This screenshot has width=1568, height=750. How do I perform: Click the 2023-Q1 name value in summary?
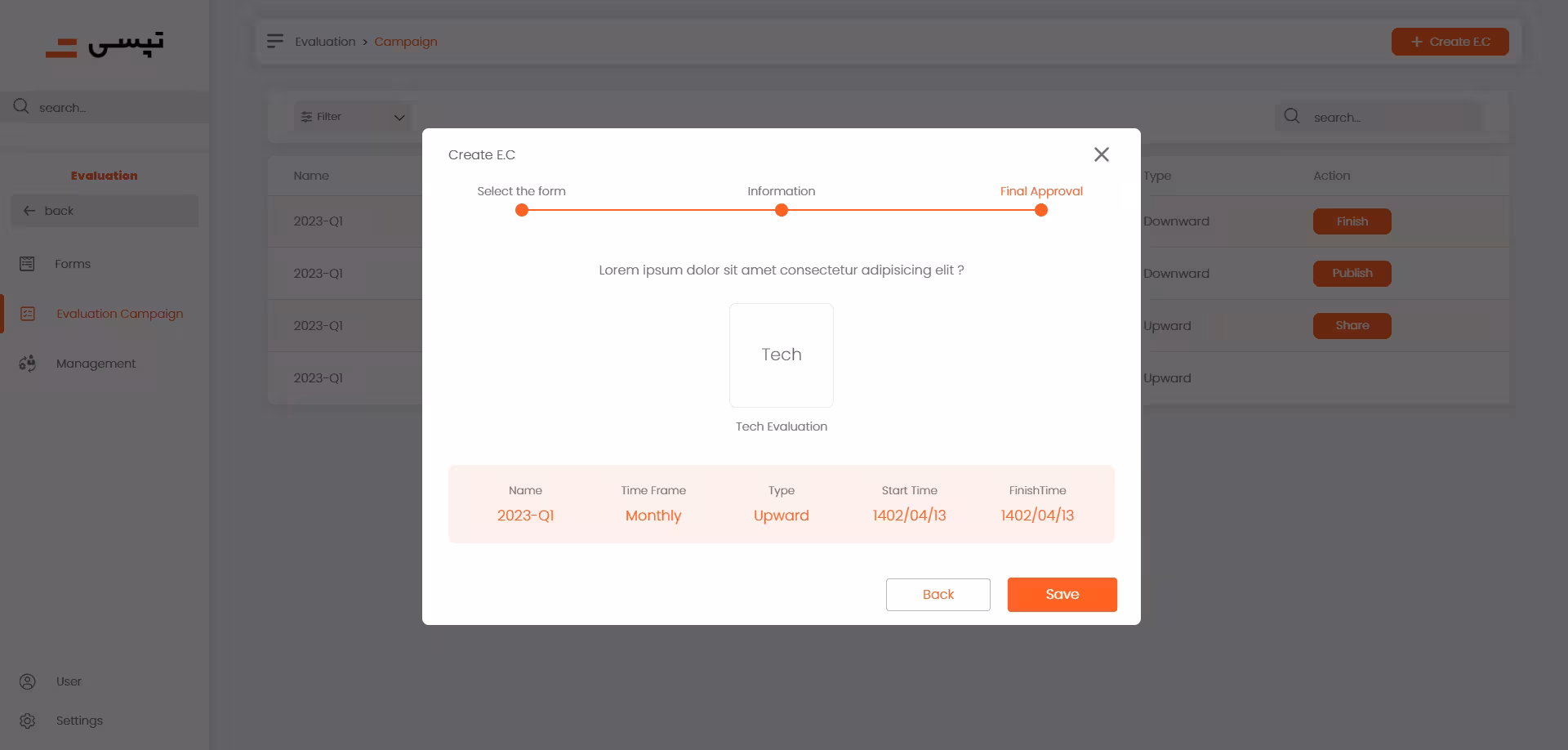525,516
